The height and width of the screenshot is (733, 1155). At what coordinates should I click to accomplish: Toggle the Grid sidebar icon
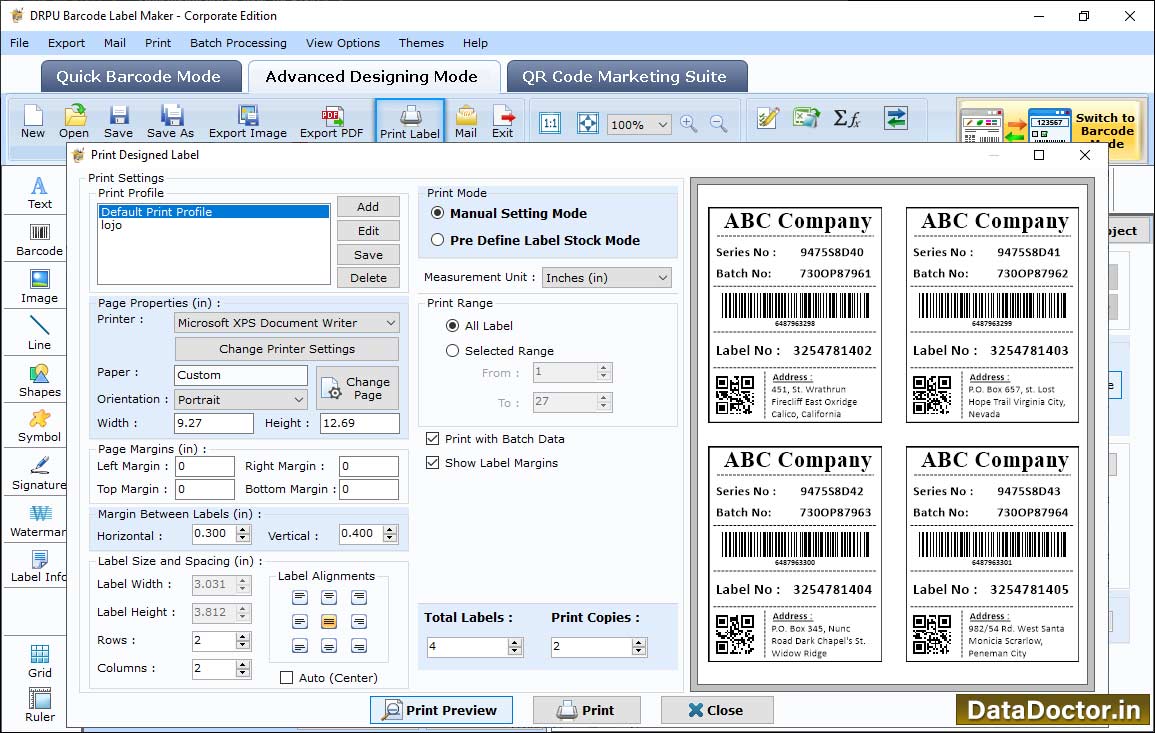[x=40, y=661]
